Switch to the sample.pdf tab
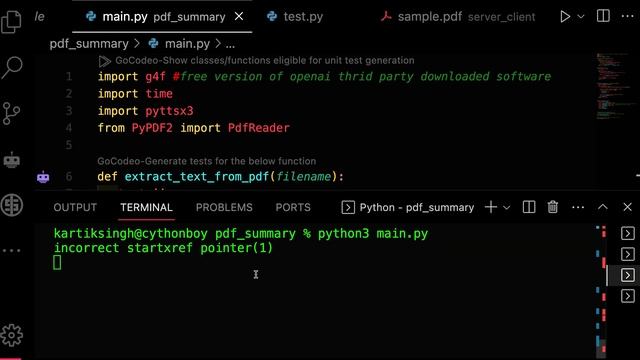Viewport: 640px width, 360px height. pyautogui.click(x=457, y=17)
